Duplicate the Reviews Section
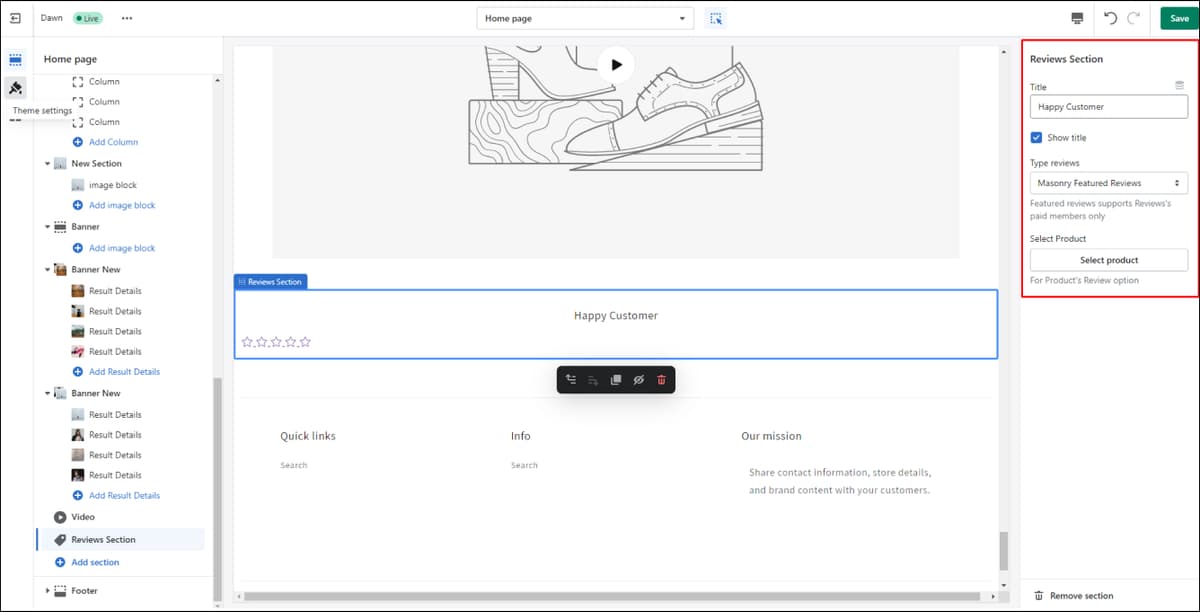 point(616,380)
